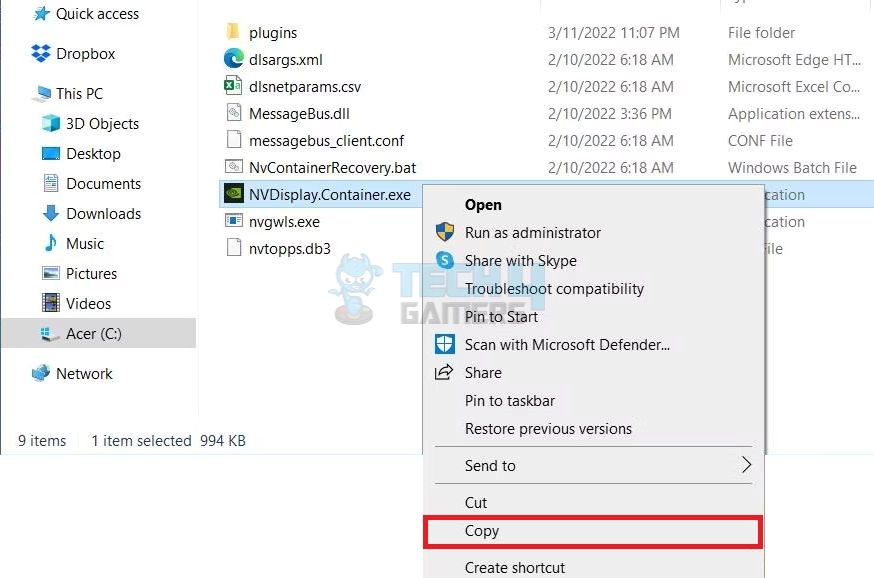Click the Edge icon beside dlsargs.xml
874x578 pixels.
(234, 59)
